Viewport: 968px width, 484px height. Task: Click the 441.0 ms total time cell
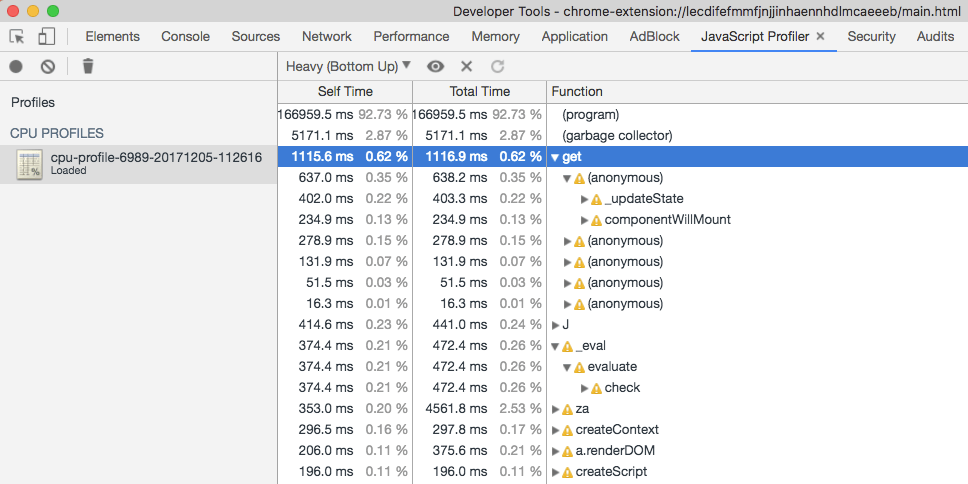click(x=462, y=325)
